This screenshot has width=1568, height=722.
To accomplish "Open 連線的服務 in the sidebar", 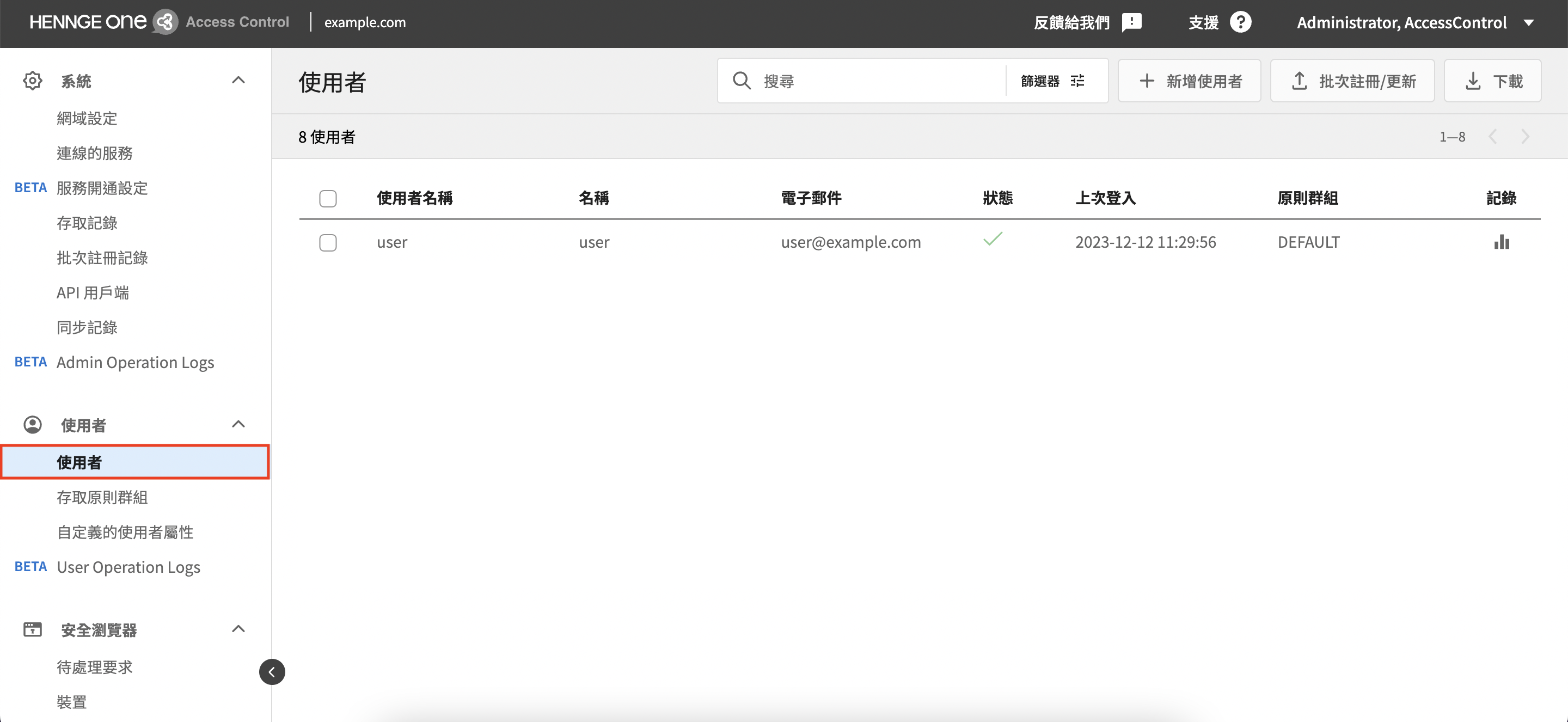I will [x=94, y=153].
